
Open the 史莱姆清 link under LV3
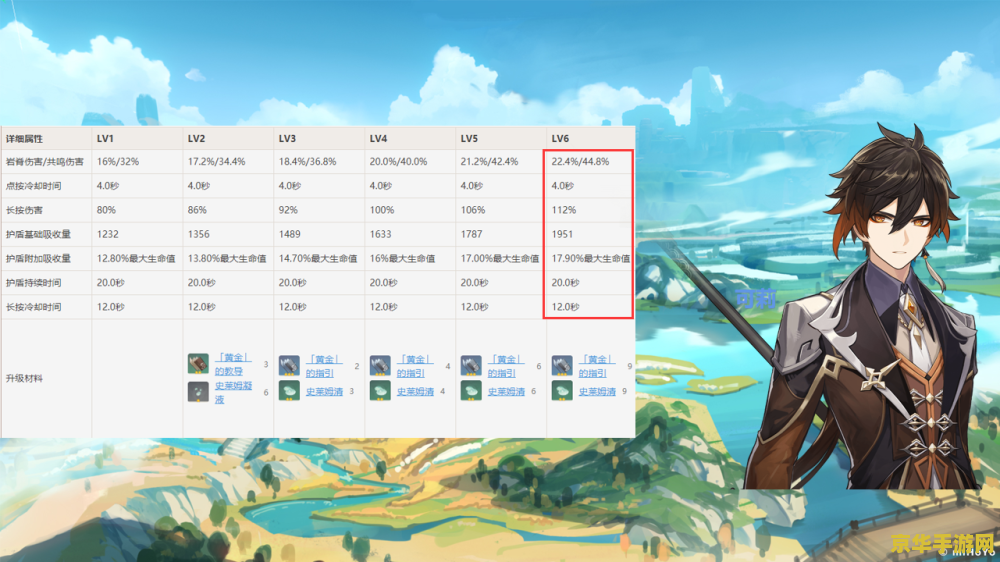pyautogui.click(x=324, y=392)
